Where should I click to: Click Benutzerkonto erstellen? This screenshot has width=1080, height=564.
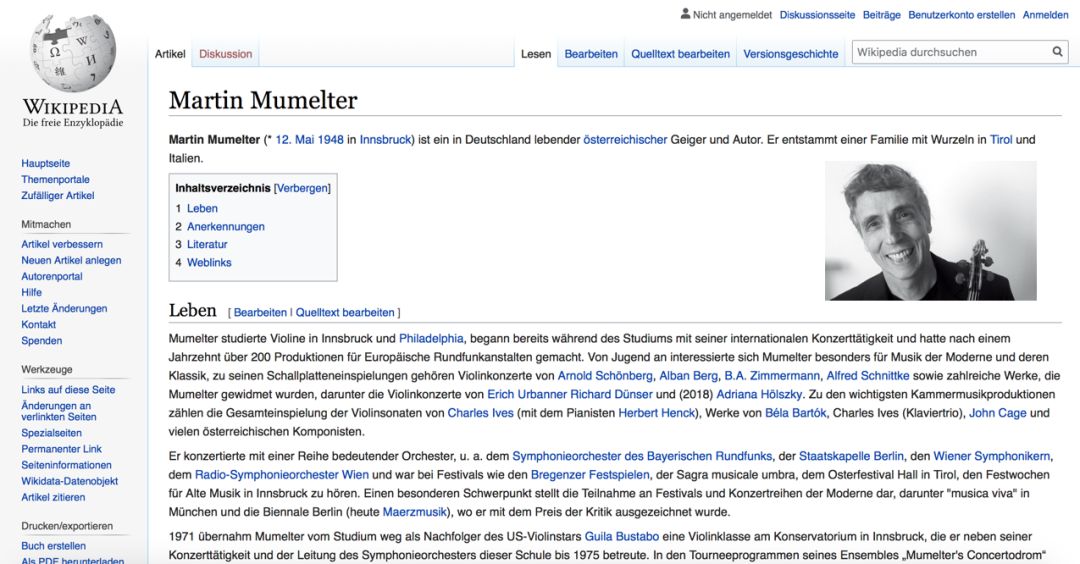[962, 14]
